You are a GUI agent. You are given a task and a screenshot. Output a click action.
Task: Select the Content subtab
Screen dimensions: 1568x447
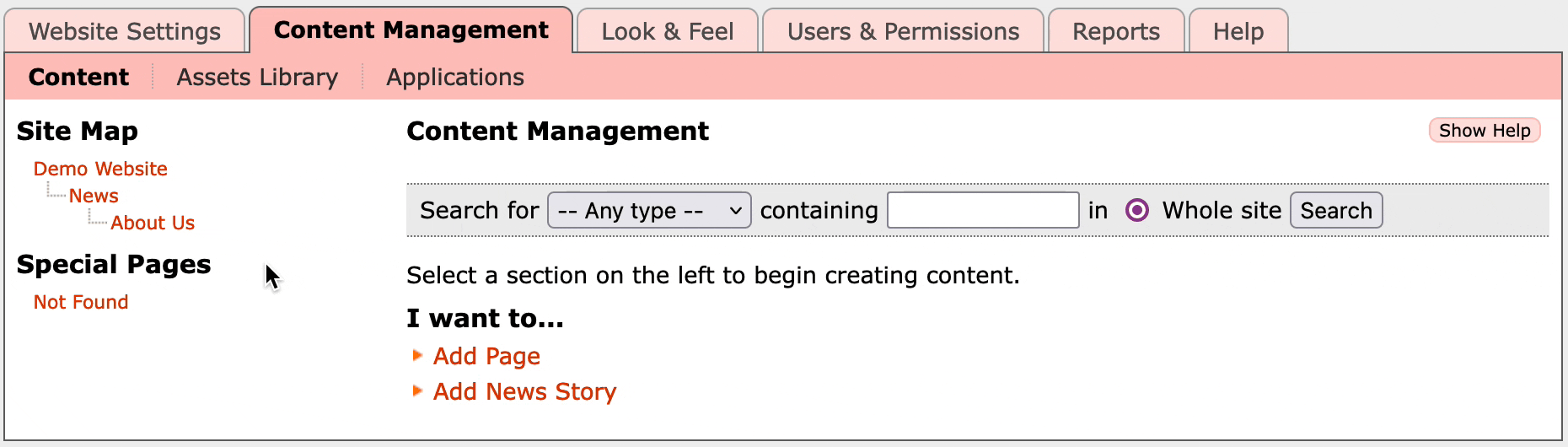pyautogui.click(x=78, y=78)
